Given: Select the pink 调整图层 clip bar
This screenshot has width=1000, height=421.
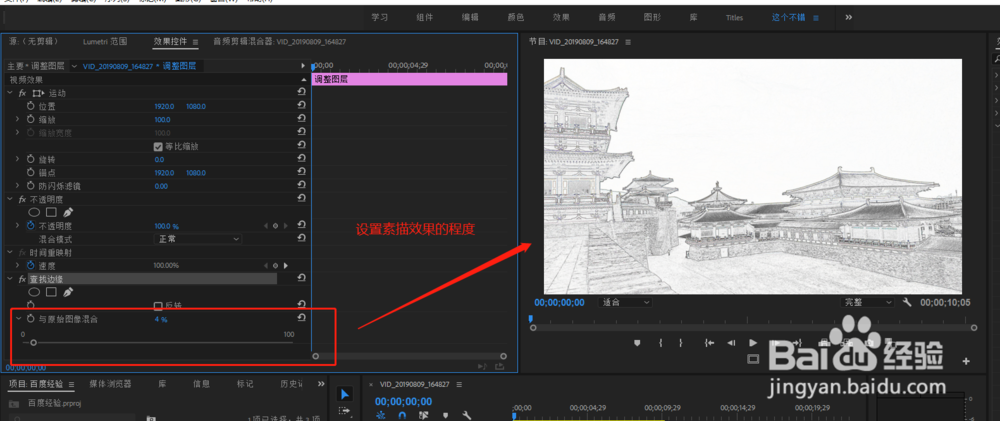Looking at the screenshot, I should click(409, 79).
